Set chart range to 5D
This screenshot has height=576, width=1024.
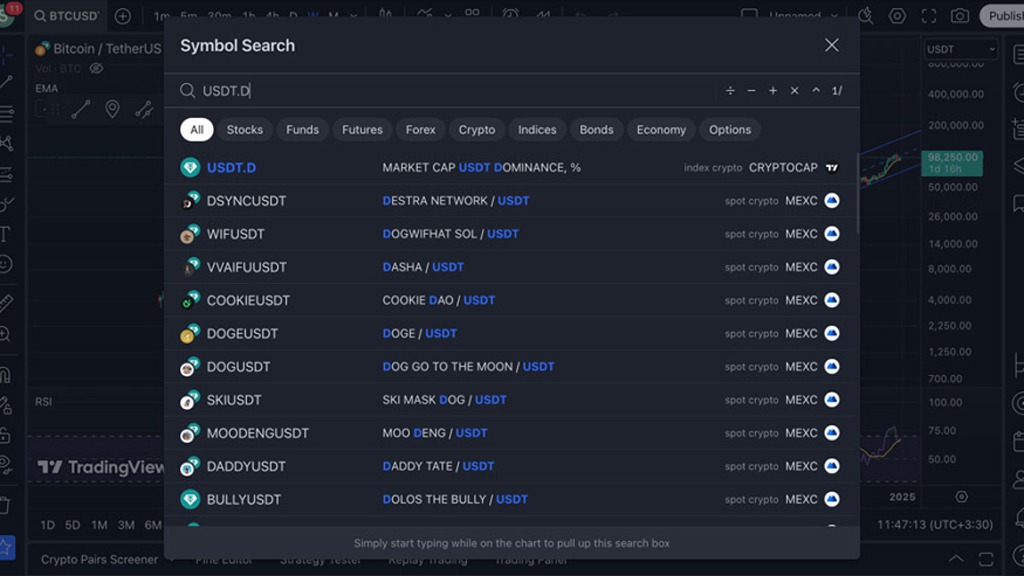pyautogui.click(x=72, y=525)
